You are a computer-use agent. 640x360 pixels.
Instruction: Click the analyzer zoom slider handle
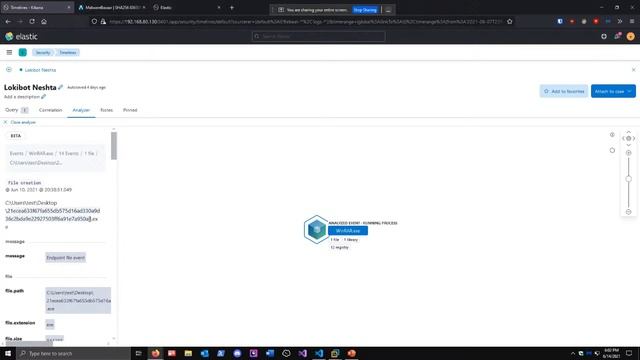tap(629, 179)
